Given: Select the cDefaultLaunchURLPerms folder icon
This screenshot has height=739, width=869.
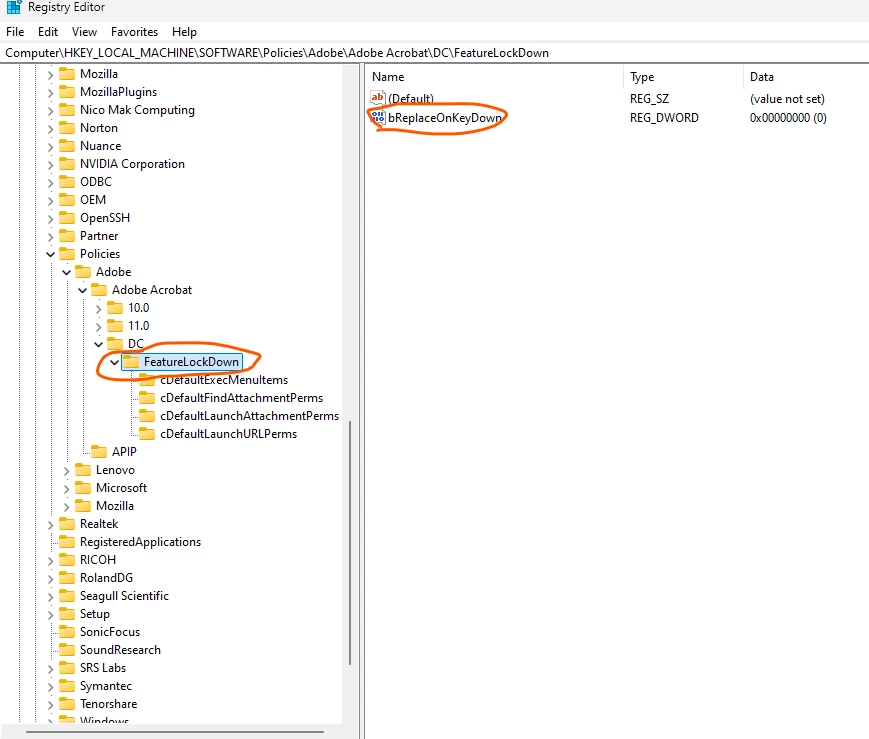Looking at the screenshot, I should pos(147,434).
